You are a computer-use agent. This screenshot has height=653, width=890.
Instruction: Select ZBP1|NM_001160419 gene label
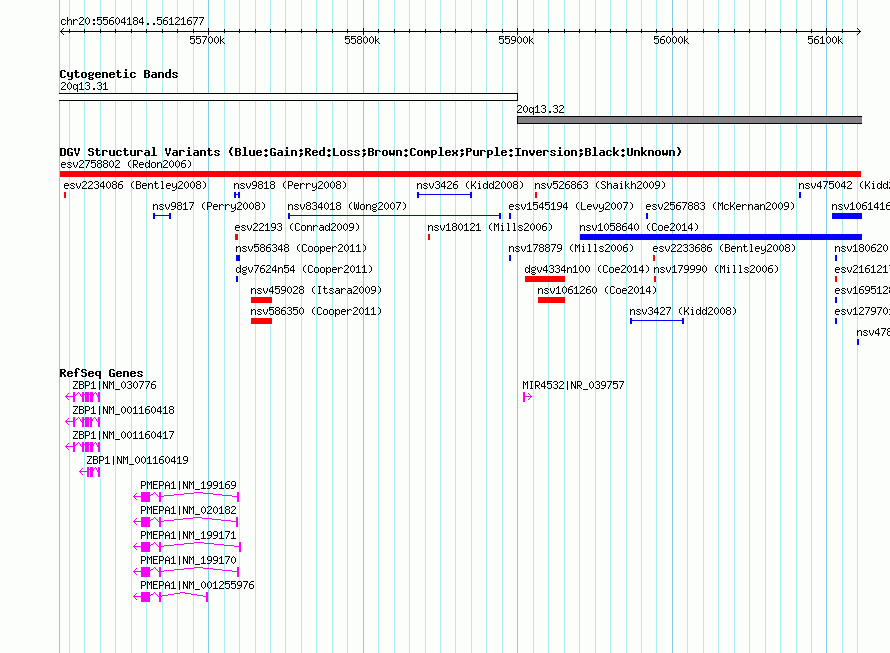pos(137,460)
